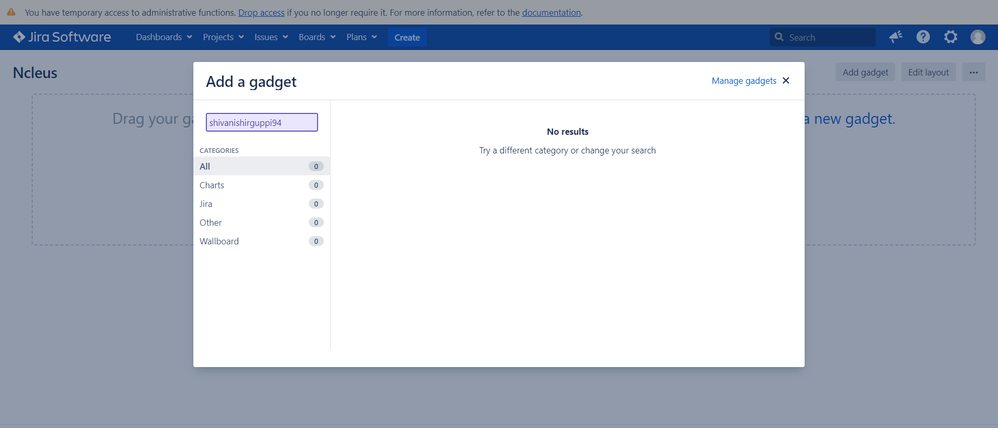Expand the Dashboards menu
The width and height of the screenshot is (998, 428).
pos(164,37)
